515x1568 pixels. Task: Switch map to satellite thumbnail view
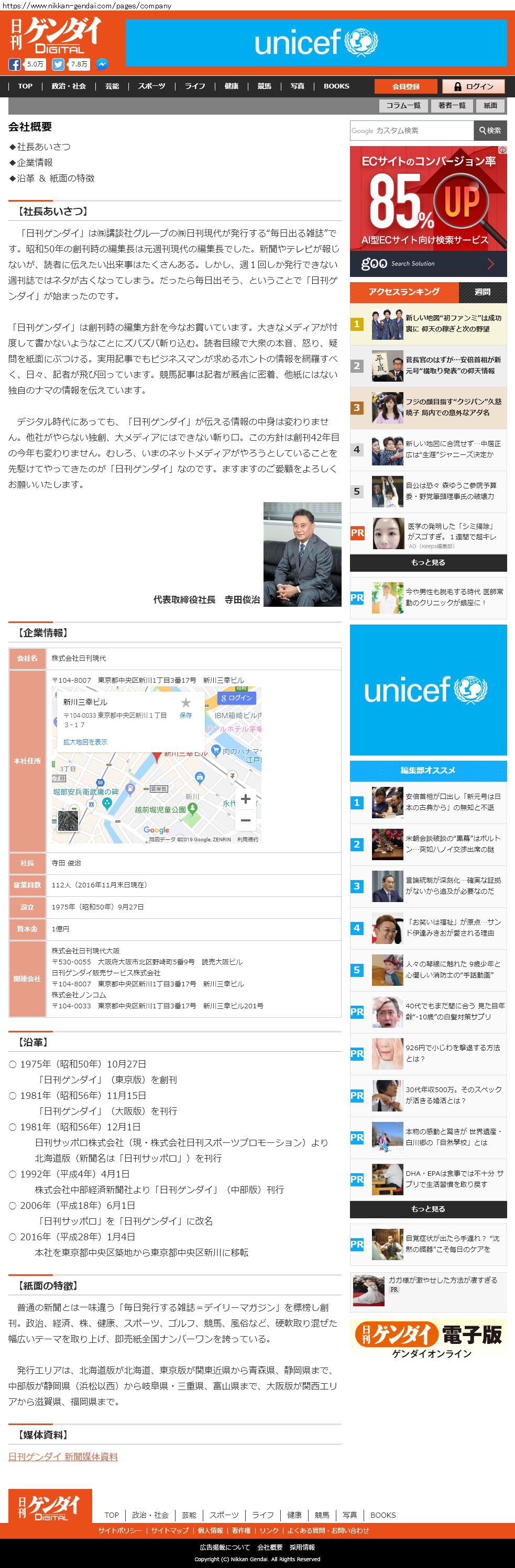pos(68,820)
